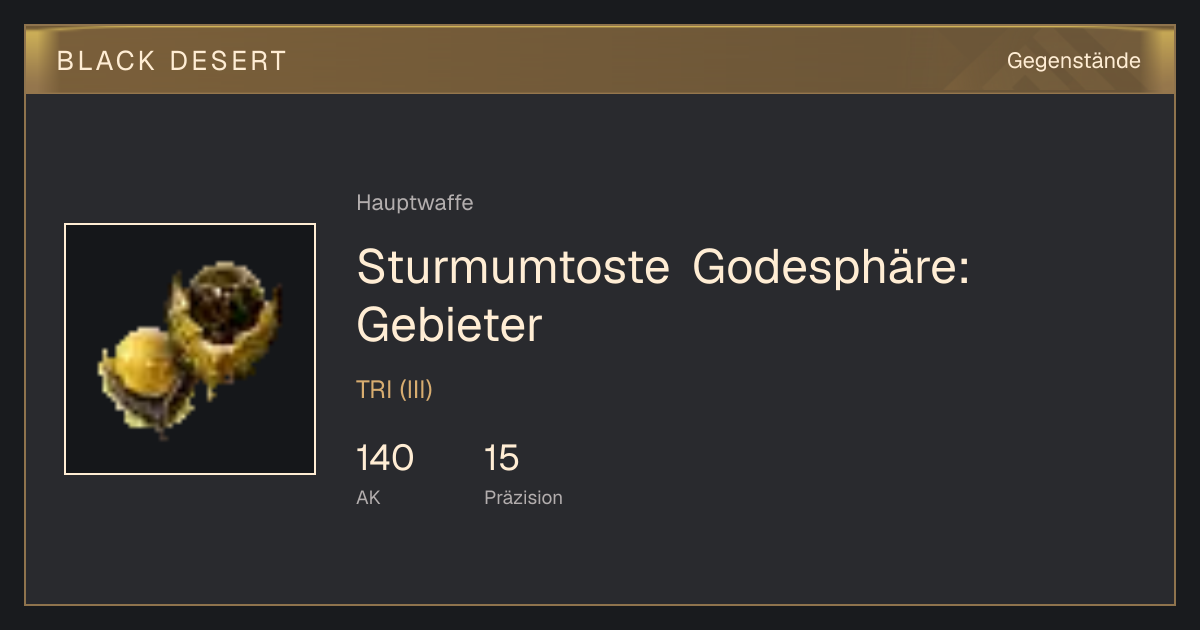Click the 140 attack value

pyautogui.click(x=385, y=458)
